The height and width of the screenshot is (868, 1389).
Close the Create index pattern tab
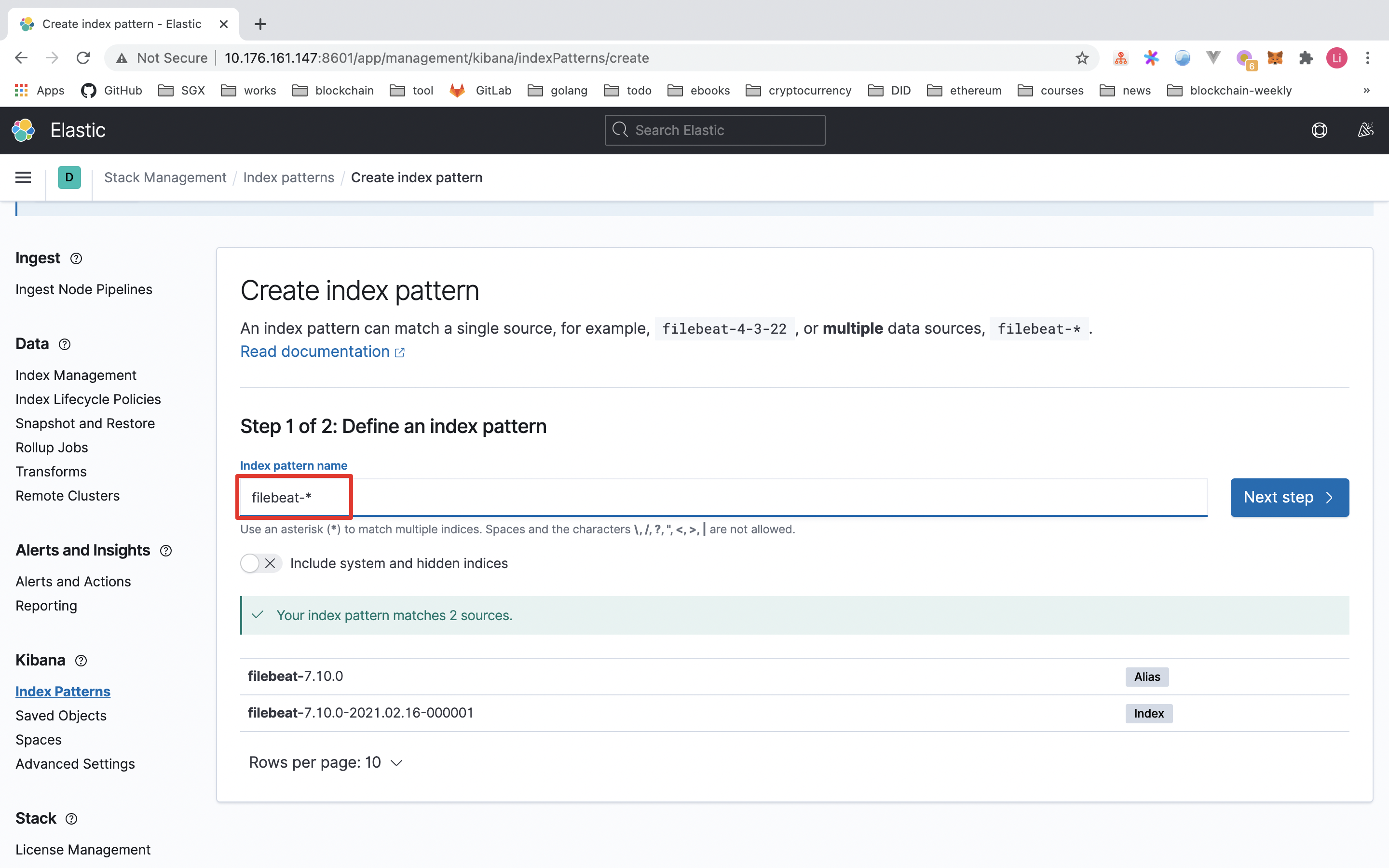[x=224, y=24]
